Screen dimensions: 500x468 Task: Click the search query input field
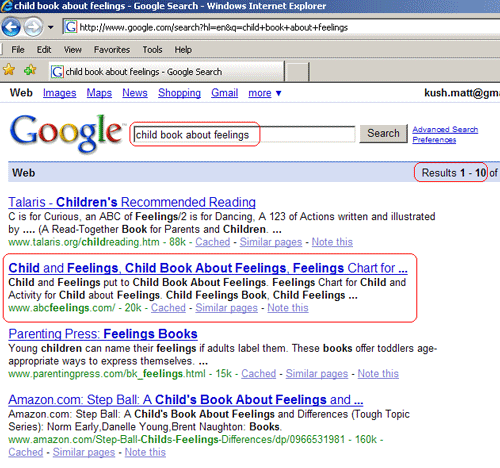click(244, 135)
